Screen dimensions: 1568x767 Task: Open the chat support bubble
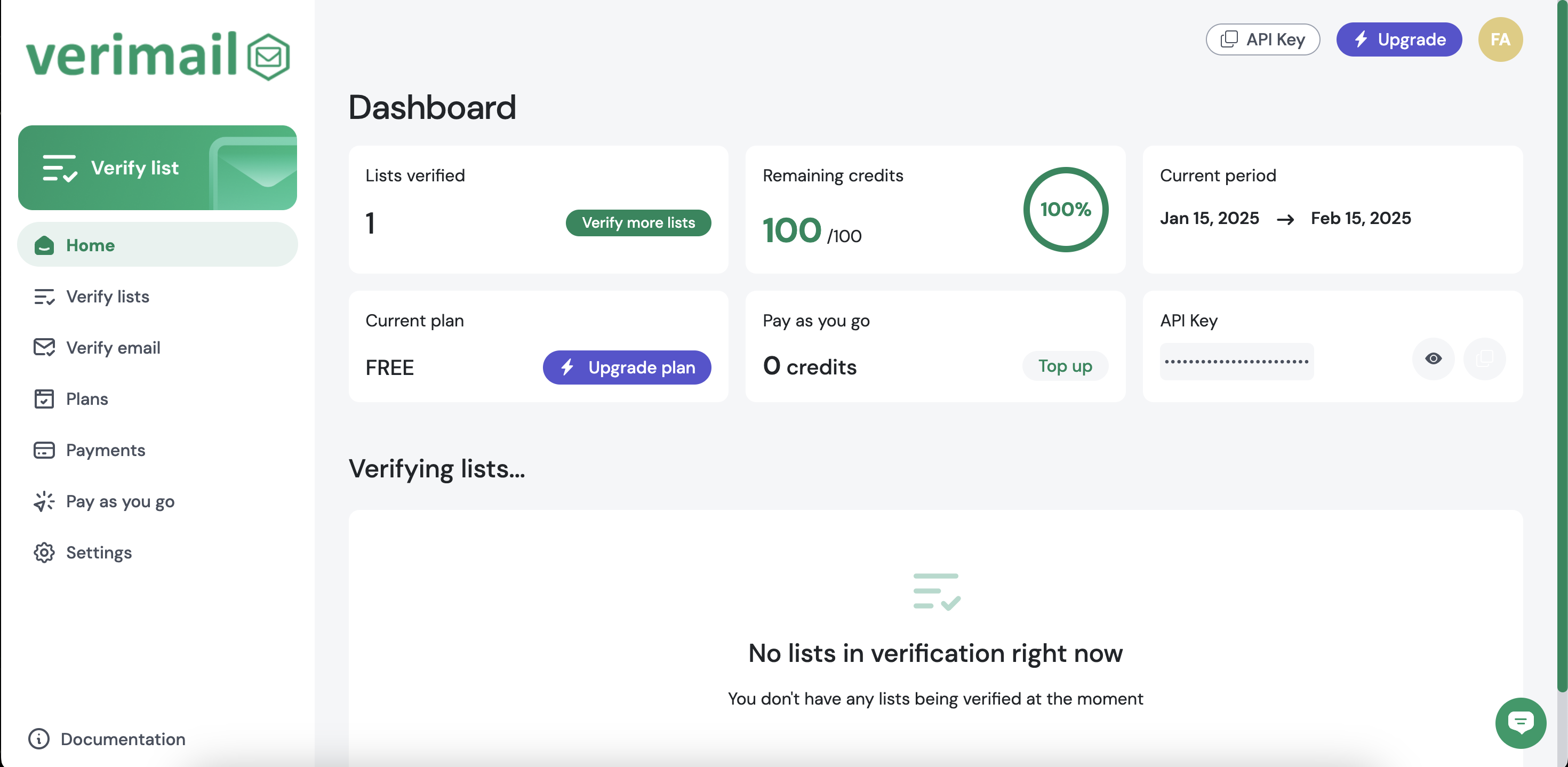[1521, 723]
